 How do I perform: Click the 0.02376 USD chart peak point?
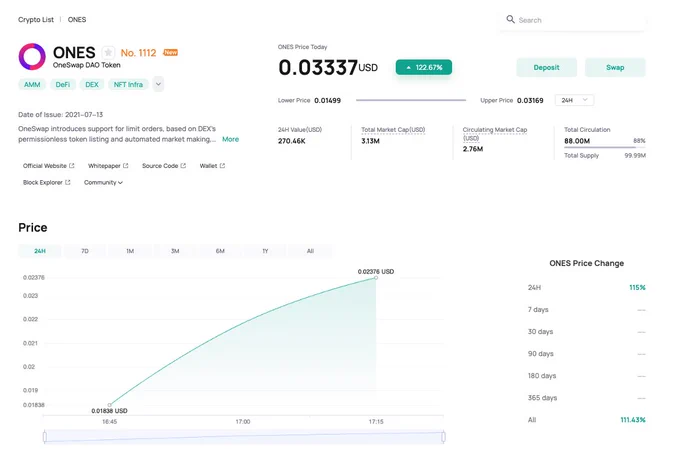[376, 278]
